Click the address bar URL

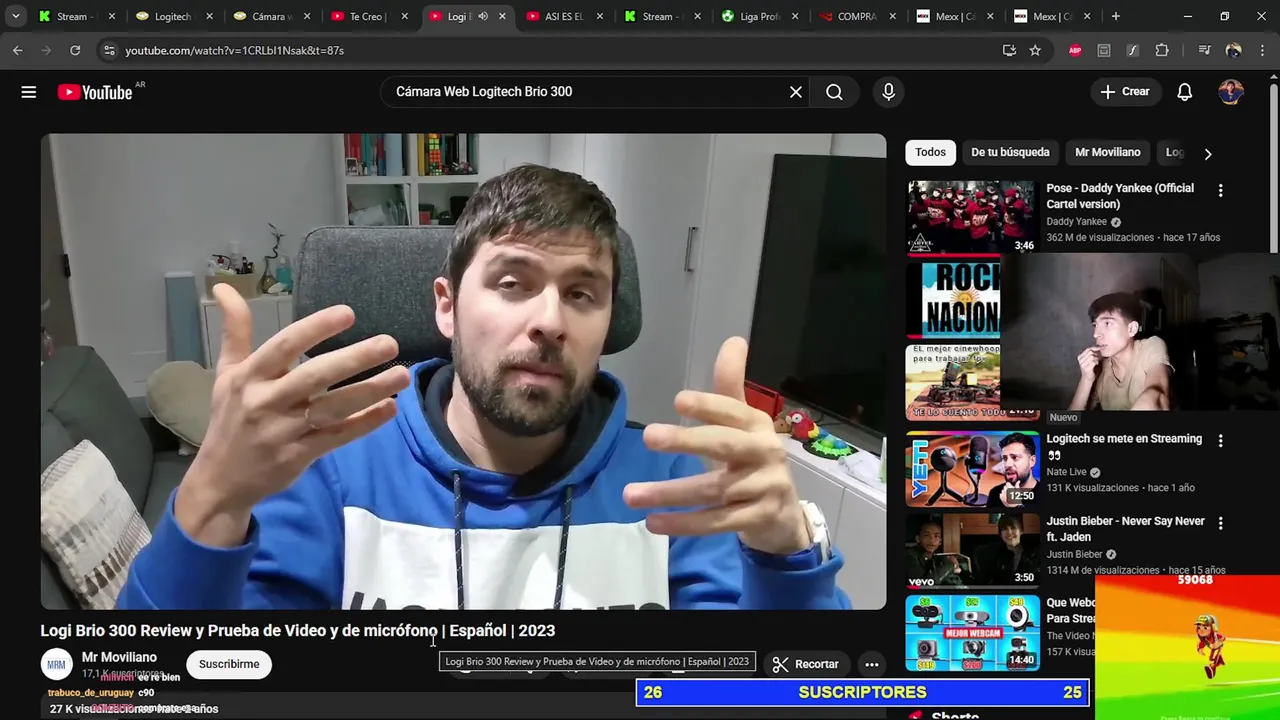point(234,50)
